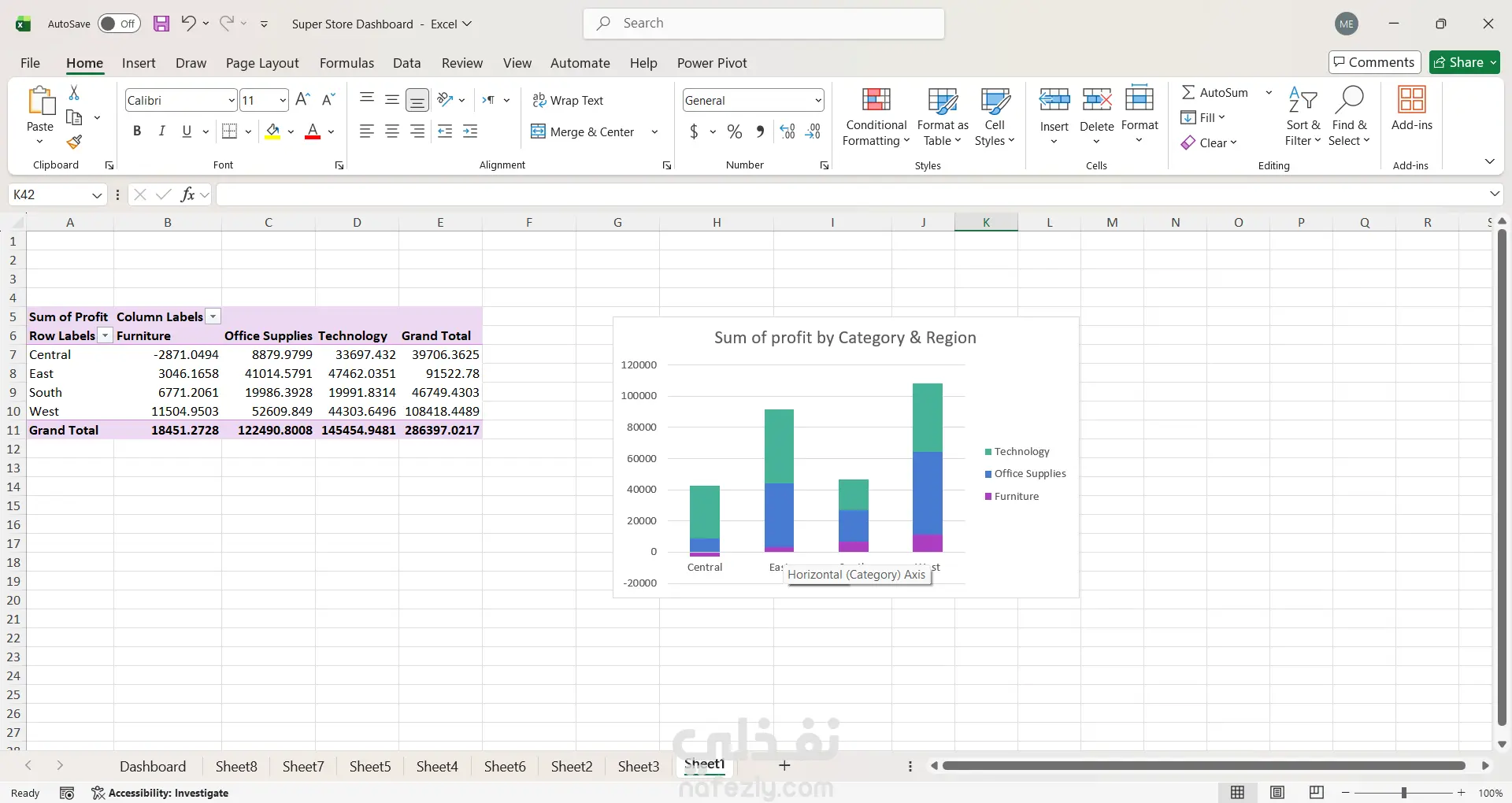Image resolution: width=1512 pixels, height=803 pixels.
Task: Open the font size dropdown
Action: [283, 100]
